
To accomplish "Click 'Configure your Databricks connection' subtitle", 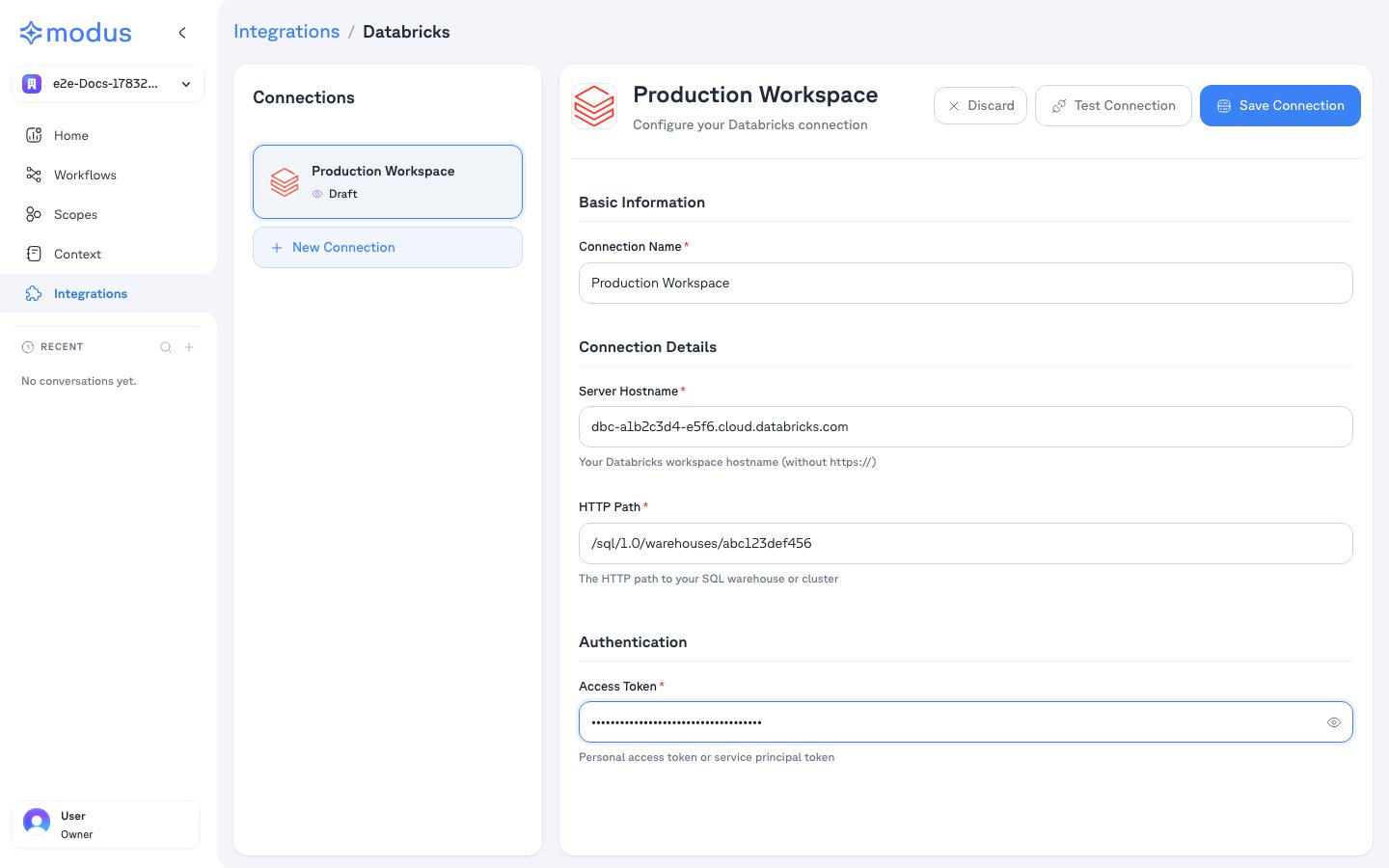I will point(750,124).
